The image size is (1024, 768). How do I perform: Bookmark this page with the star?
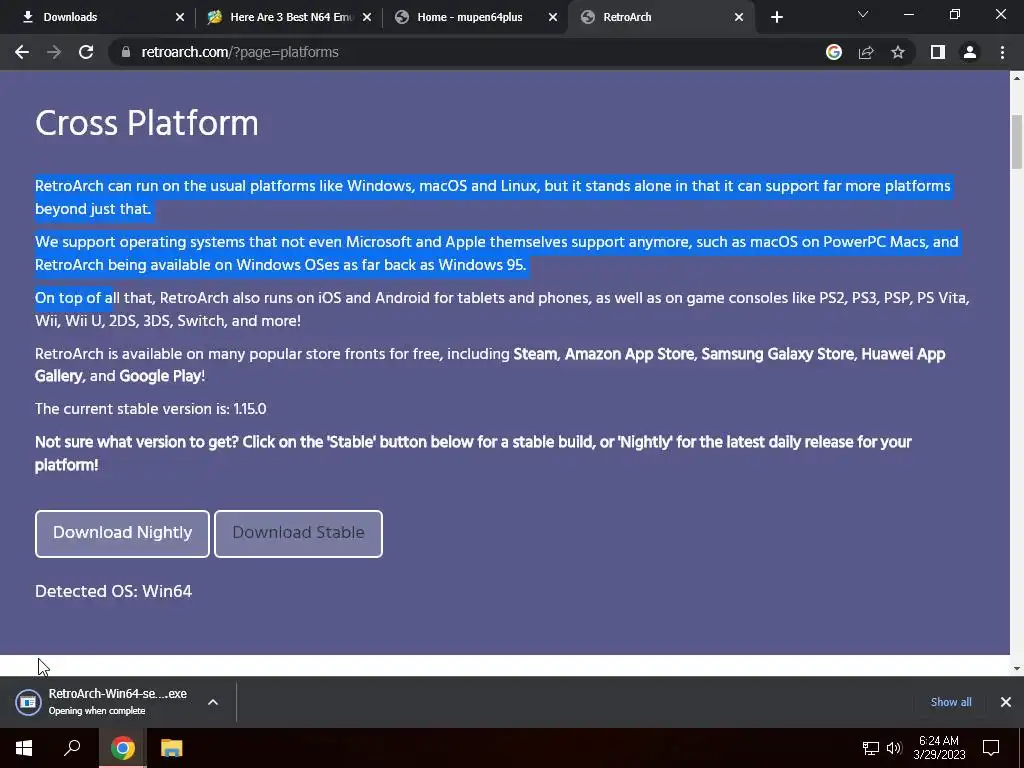898,52
